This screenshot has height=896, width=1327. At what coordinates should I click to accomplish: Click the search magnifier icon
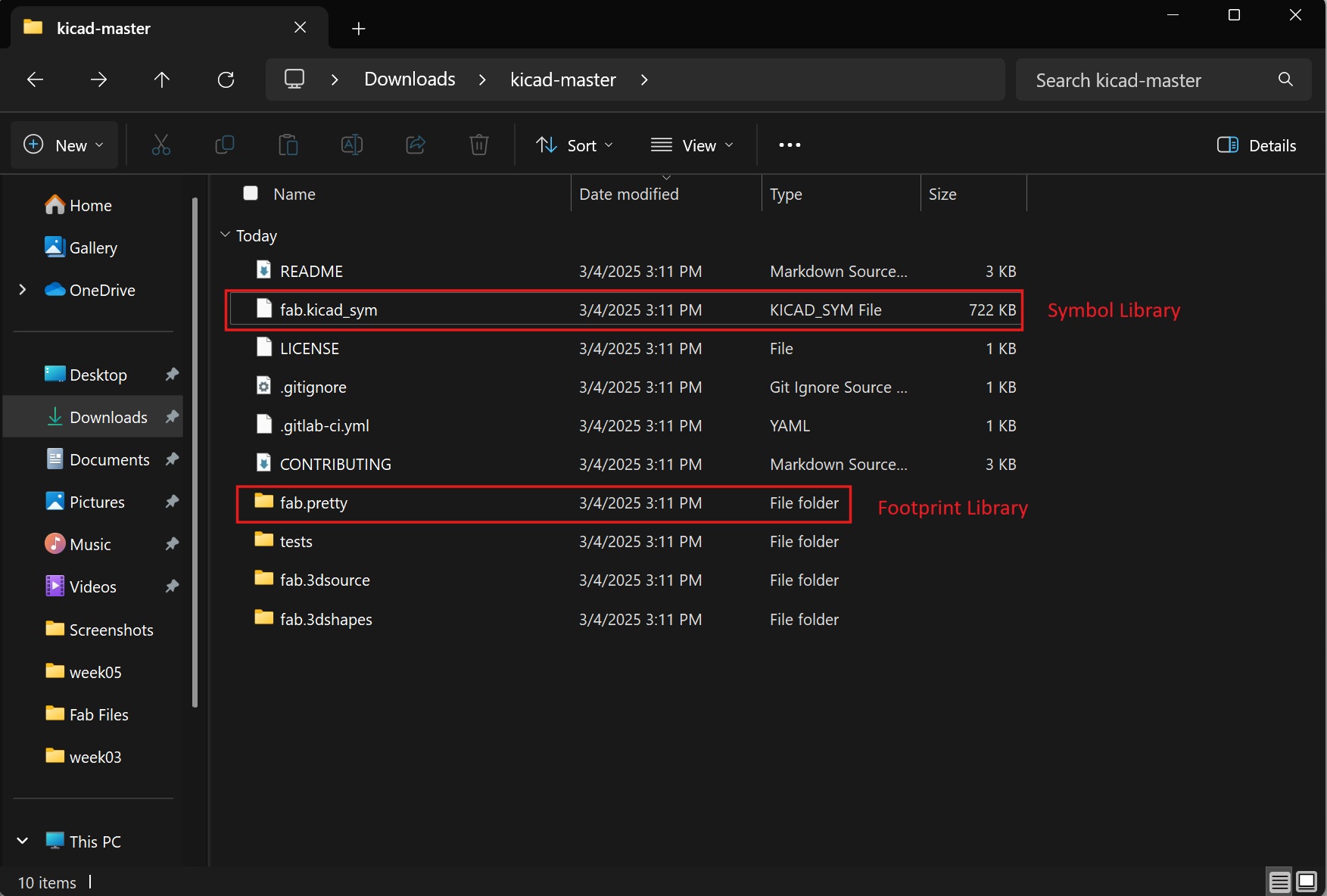pos(1285,79)
